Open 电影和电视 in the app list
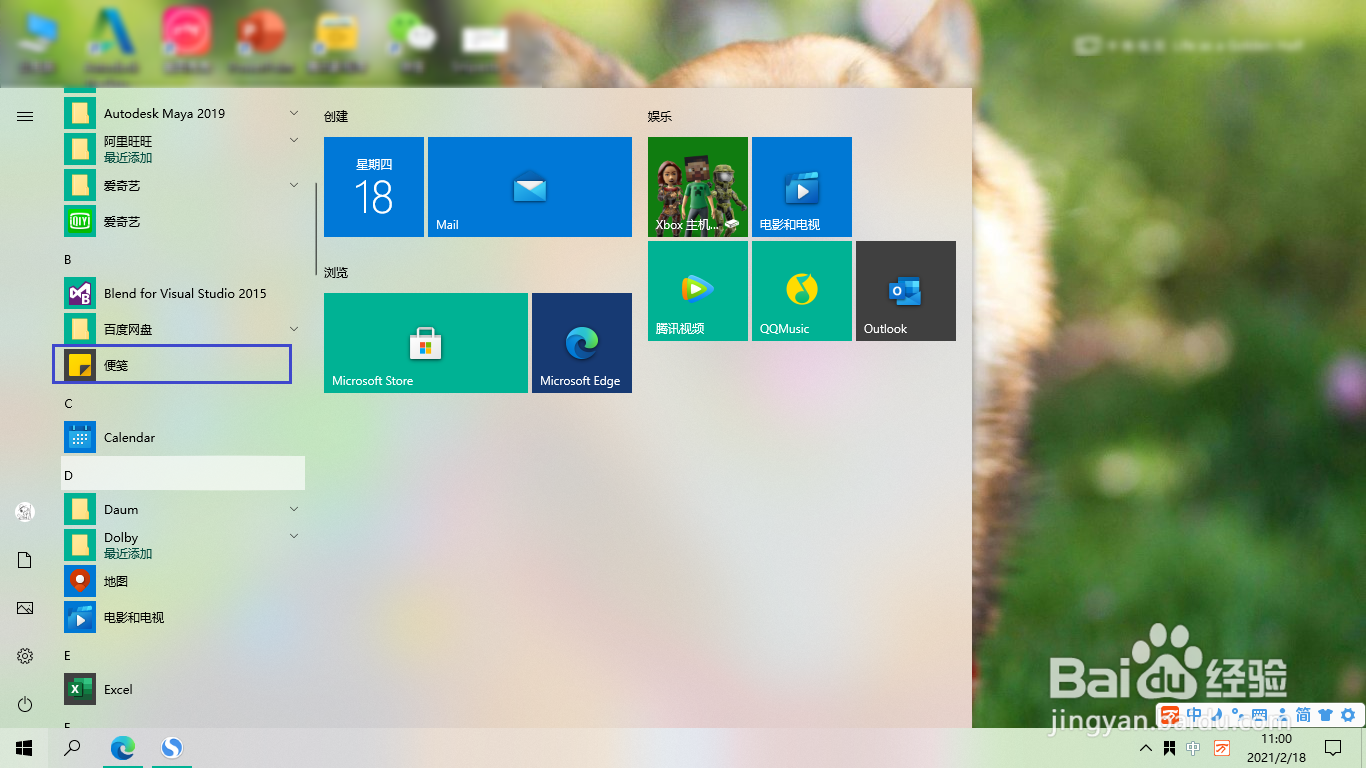The width and height of the screenshot is (1366, 768). (184, 617)
